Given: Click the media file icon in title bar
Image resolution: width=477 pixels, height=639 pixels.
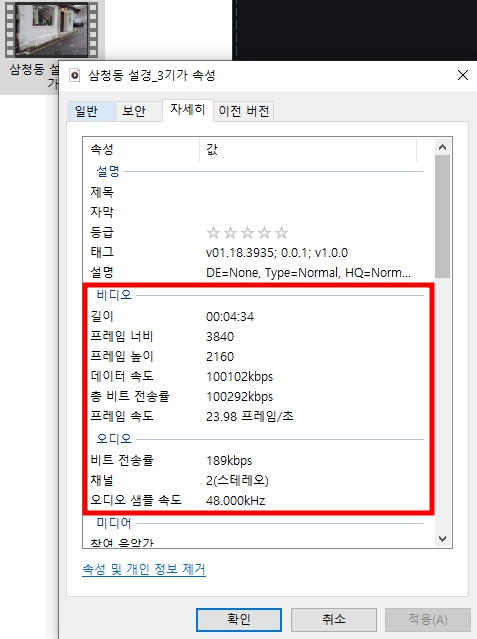Looking at the screenshot, I should 75,75.
